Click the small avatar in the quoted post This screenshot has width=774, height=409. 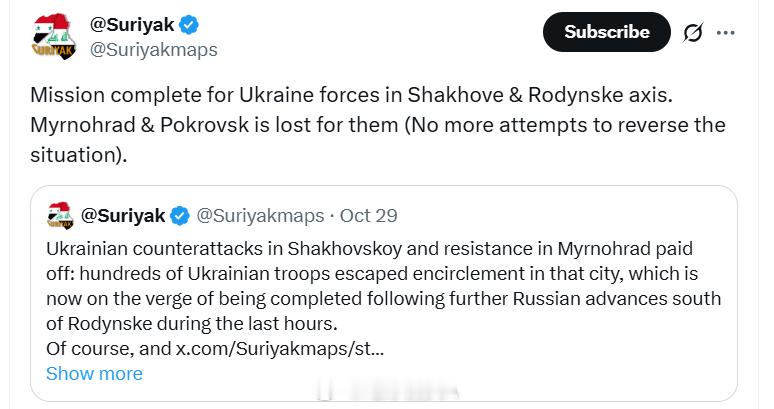click(60, 216)
